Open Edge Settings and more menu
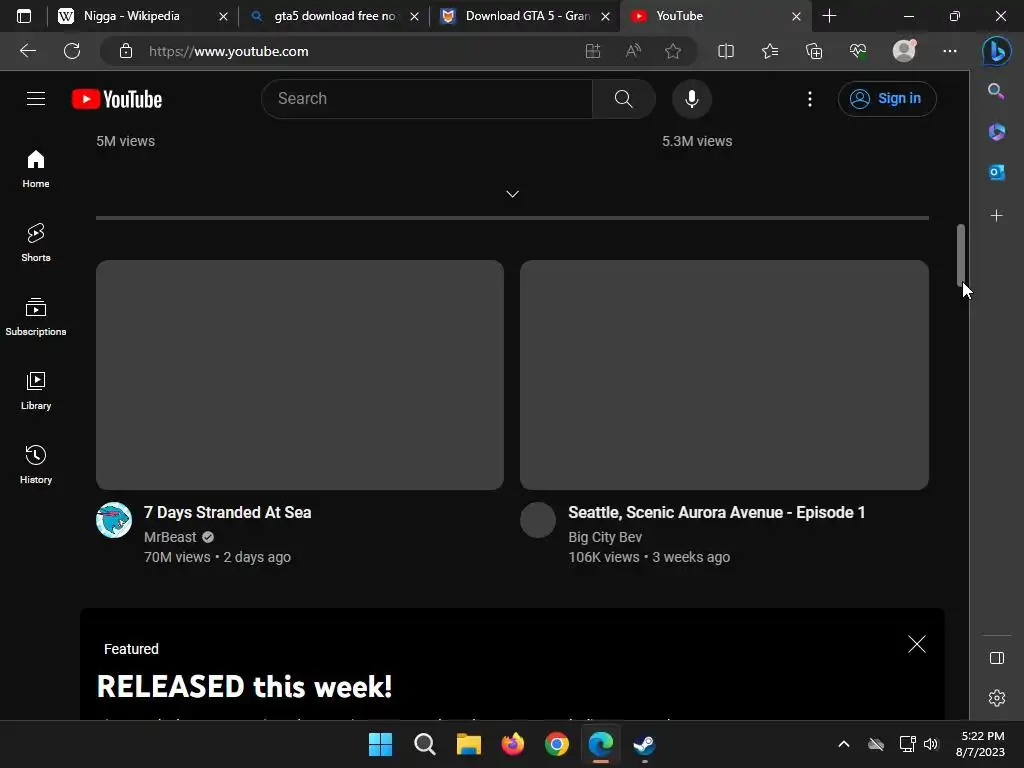 coord(950,51)
